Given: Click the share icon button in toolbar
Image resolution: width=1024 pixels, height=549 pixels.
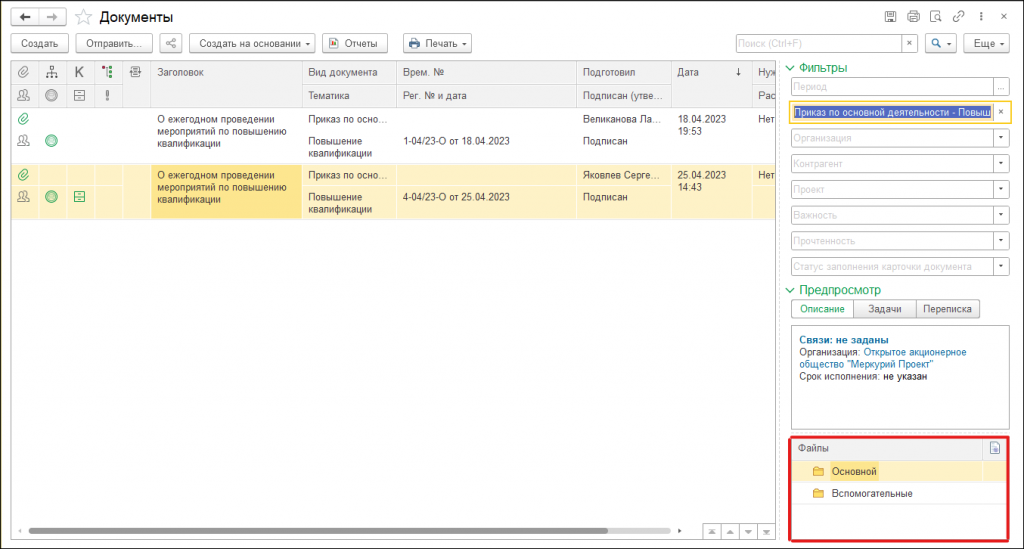Looking at the screenshot, I should coord(170,43).
